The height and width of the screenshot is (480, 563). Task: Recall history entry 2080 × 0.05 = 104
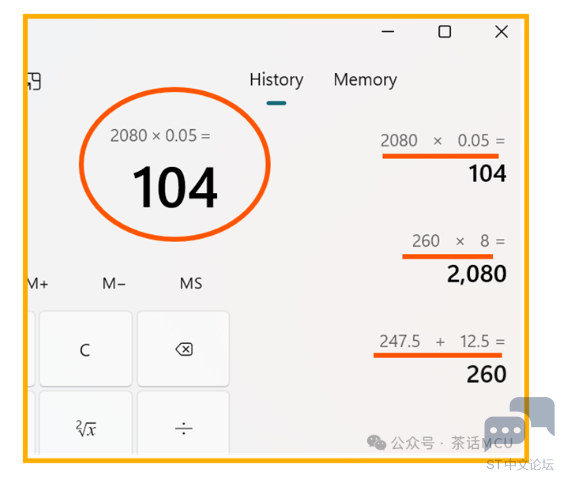pos(443,158)
